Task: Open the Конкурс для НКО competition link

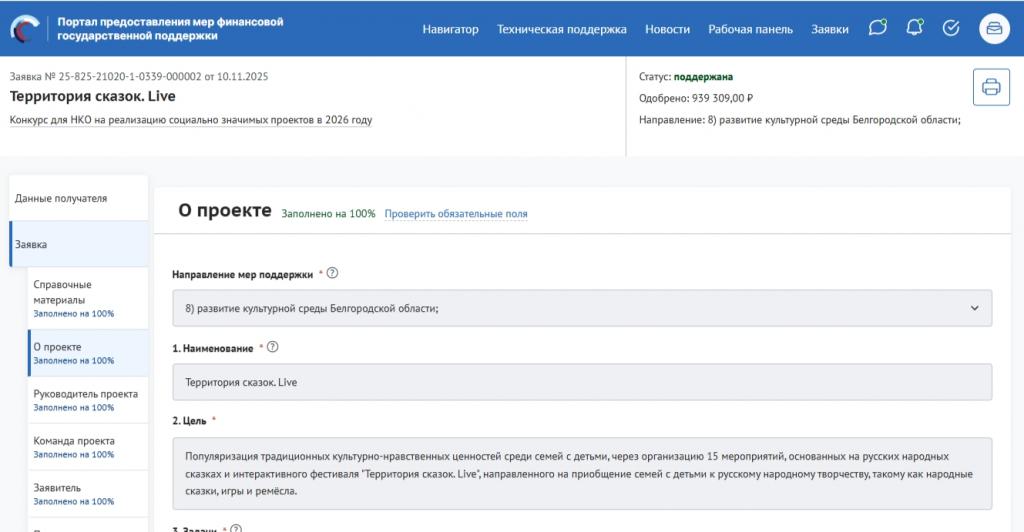Action: pos(190,120)
